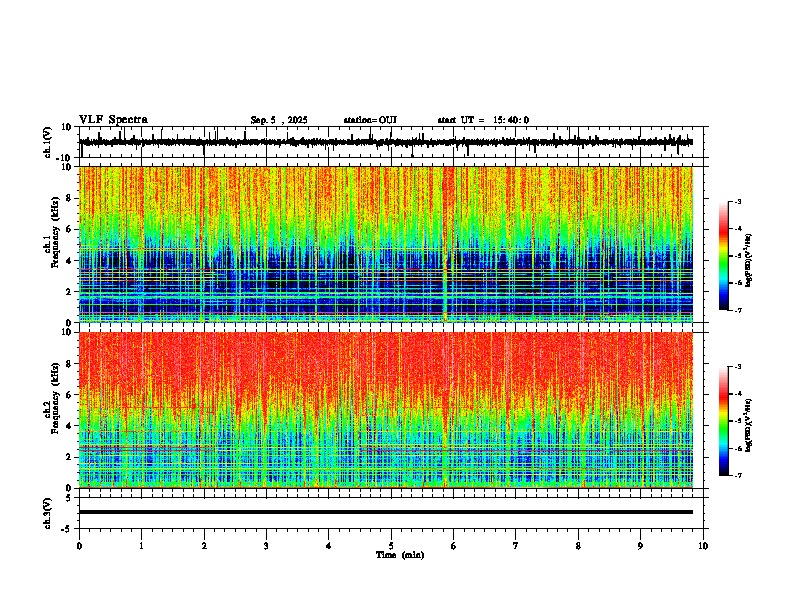Screen dimensions: 792x612
Task: Click time-axis tick label "5"
Action: click(x=391, y=546)
